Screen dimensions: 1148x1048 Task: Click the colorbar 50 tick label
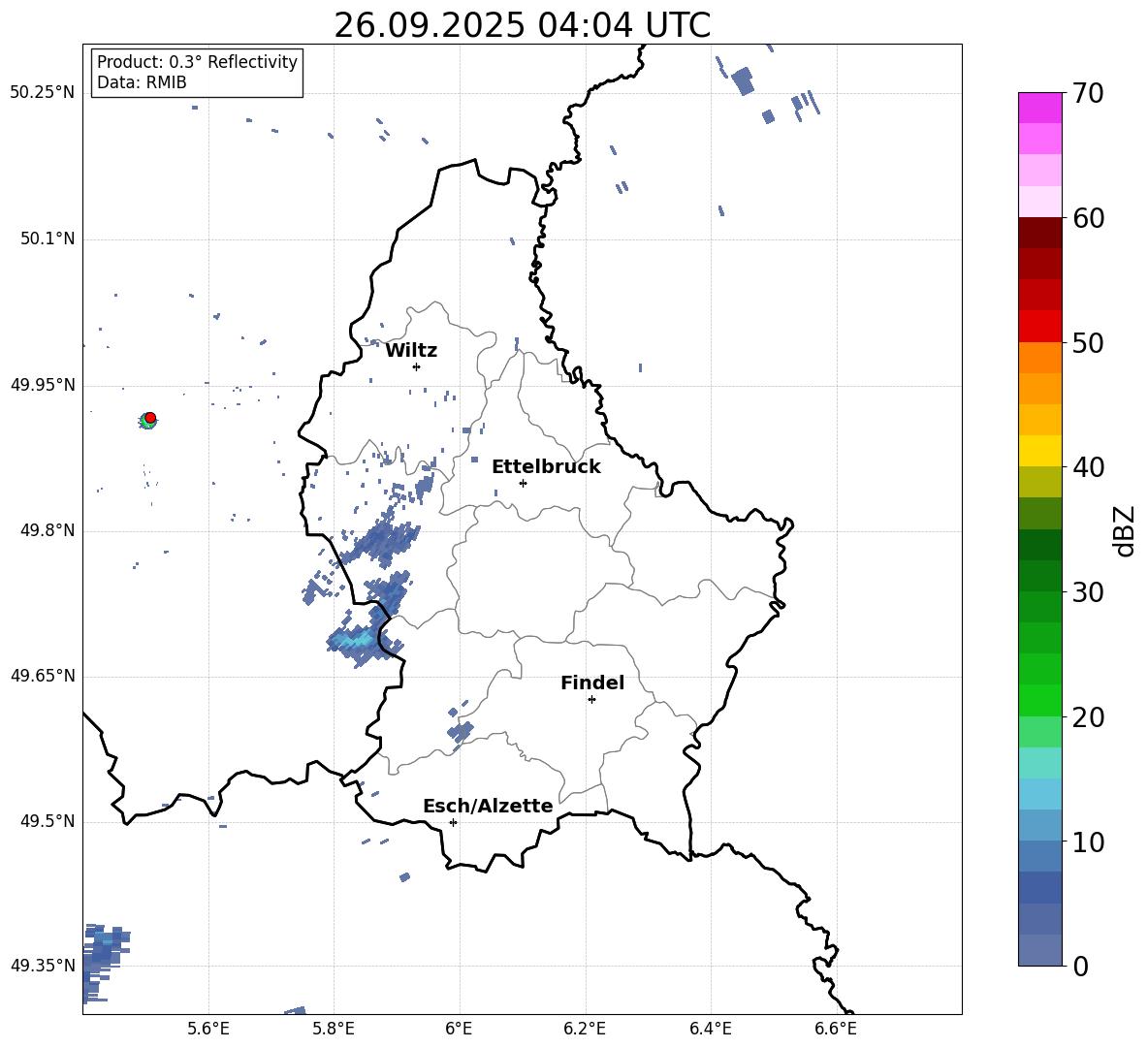[x=1088, y=343]
